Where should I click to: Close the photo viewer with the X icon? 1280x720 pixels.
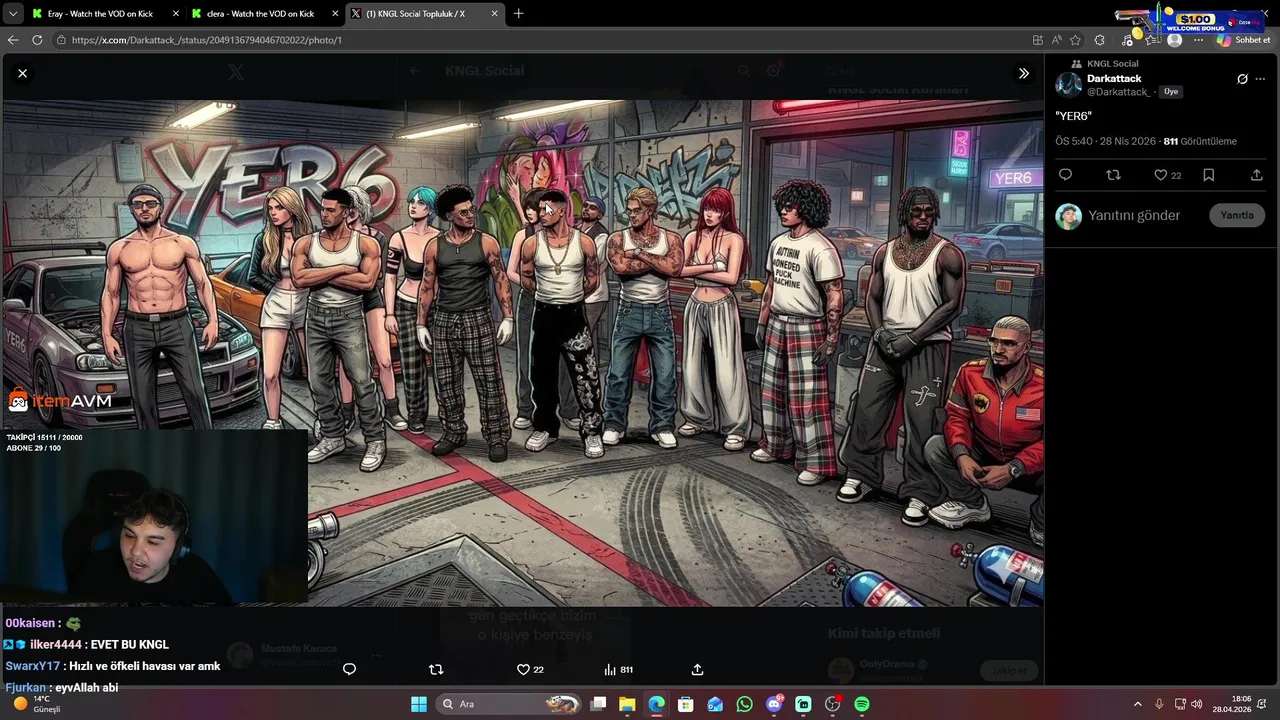click(x=22, y=73)
